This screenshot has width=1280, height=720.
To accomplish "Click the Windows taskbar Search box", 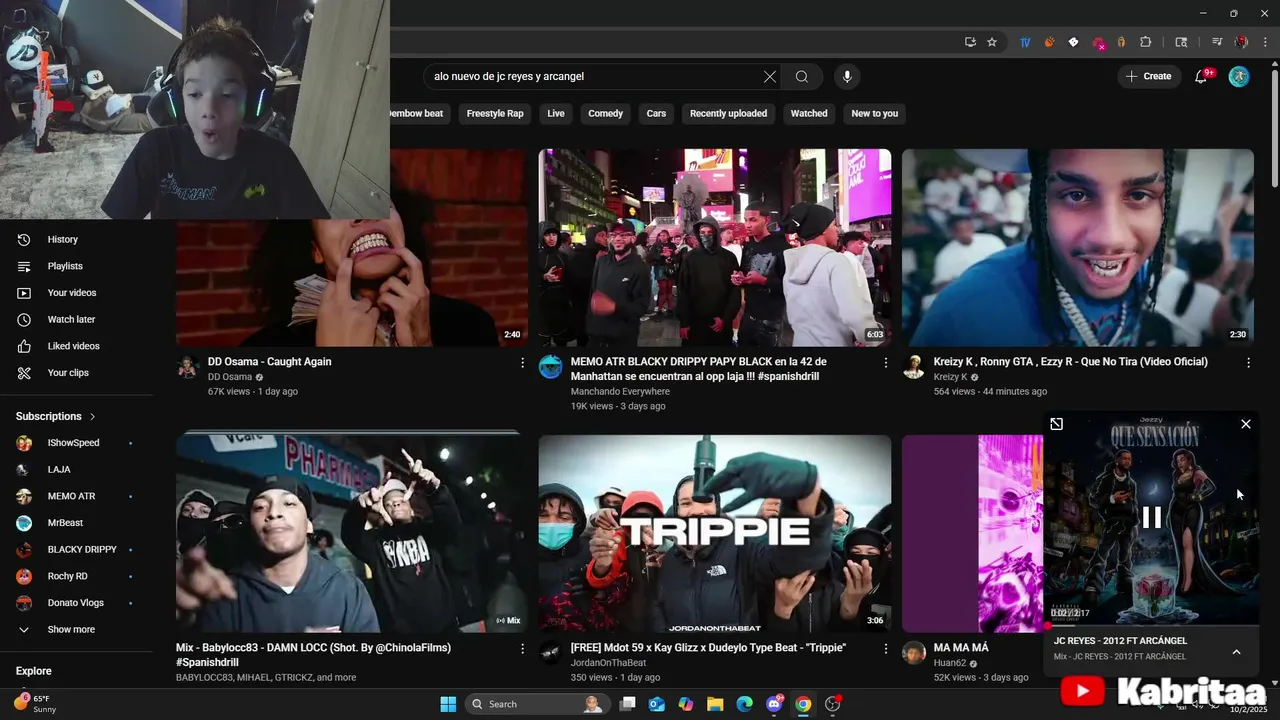I will [x=538, y=704].
